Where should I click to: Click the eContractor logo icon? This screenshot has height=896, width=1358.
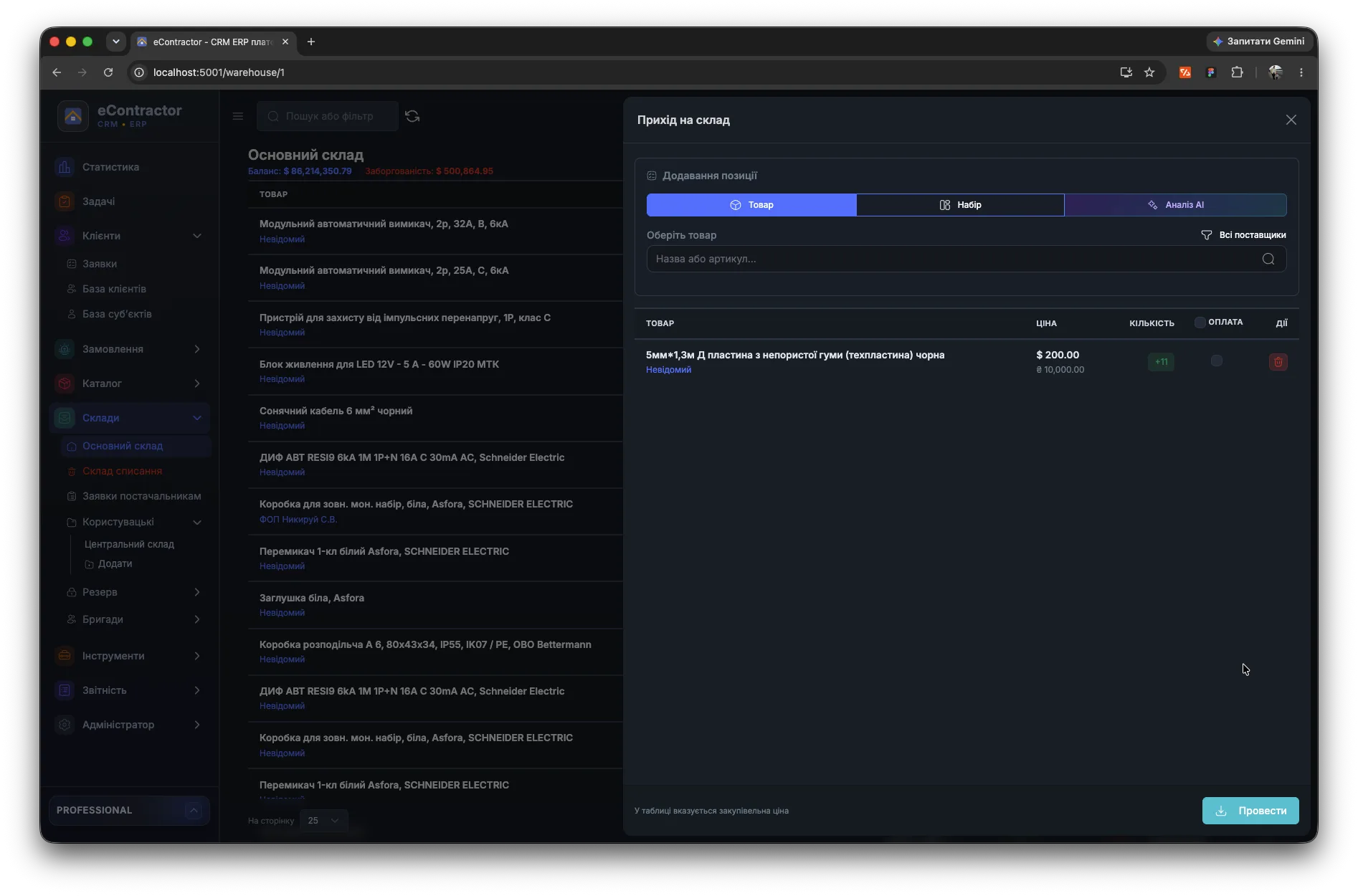point(72,116)
